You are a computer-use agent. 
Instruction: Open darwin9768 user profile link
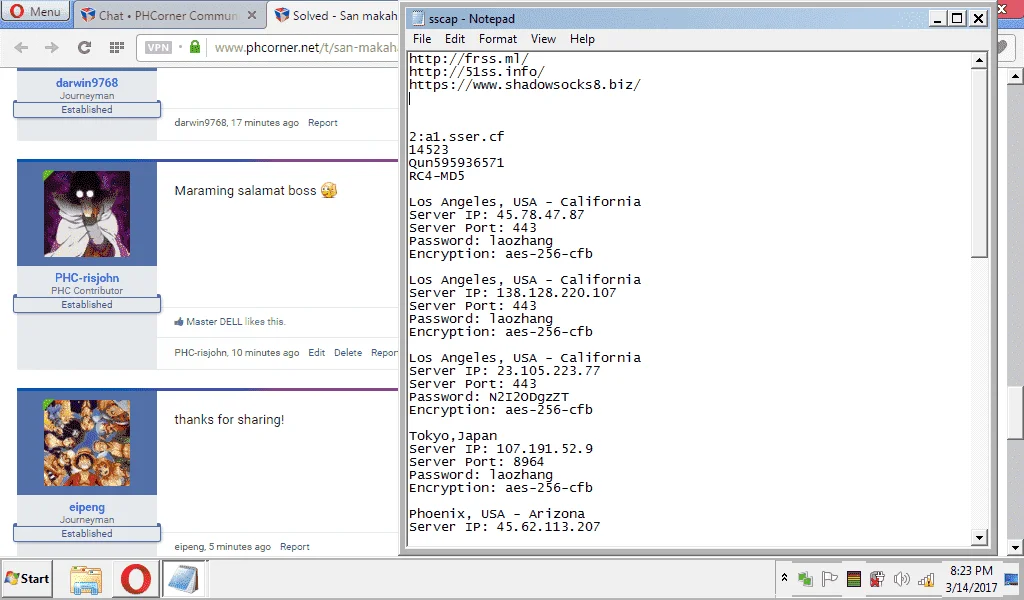pos(87,83)
